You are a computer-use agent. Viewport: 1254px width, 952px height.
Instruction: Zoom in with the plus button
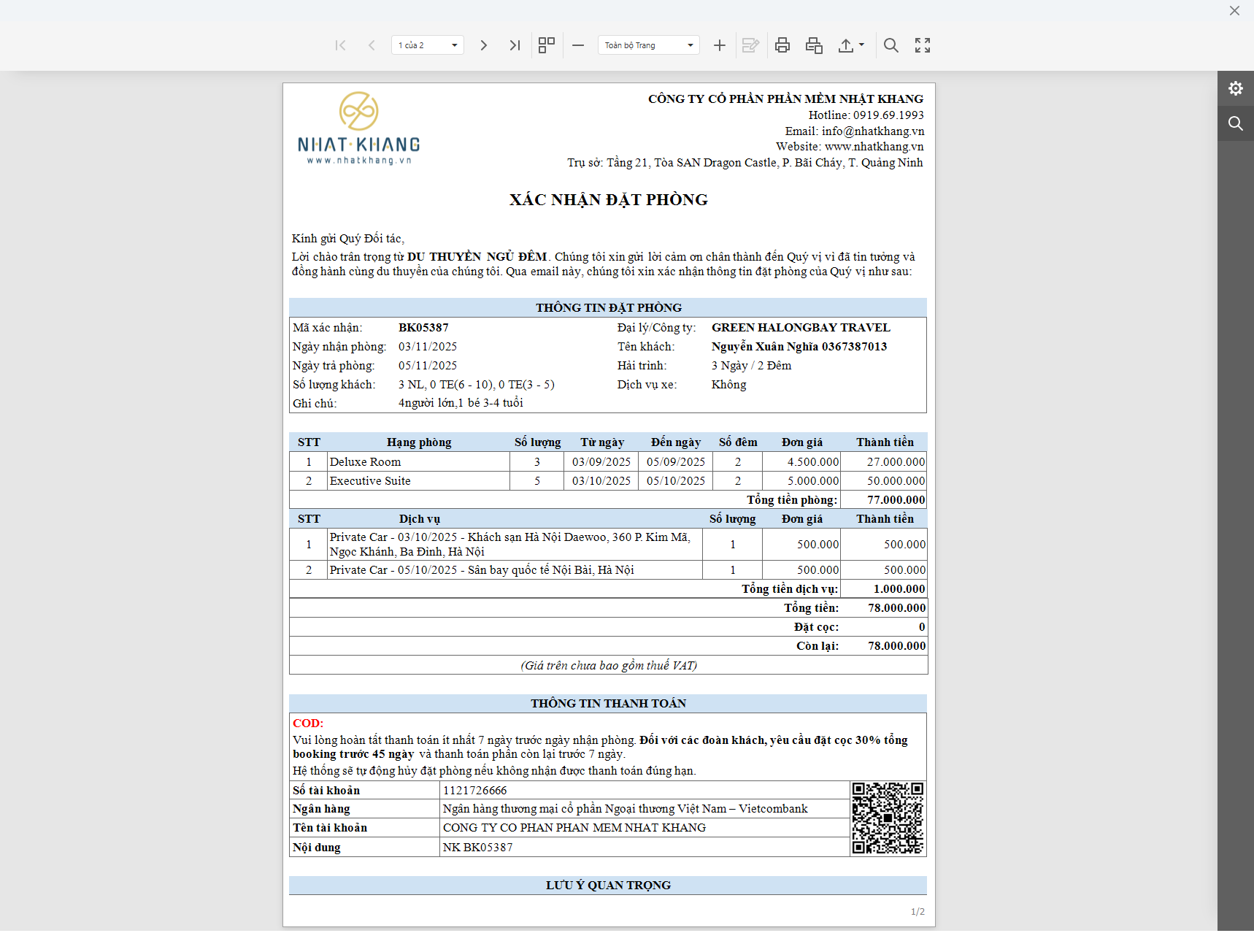[x=719, y=45]
